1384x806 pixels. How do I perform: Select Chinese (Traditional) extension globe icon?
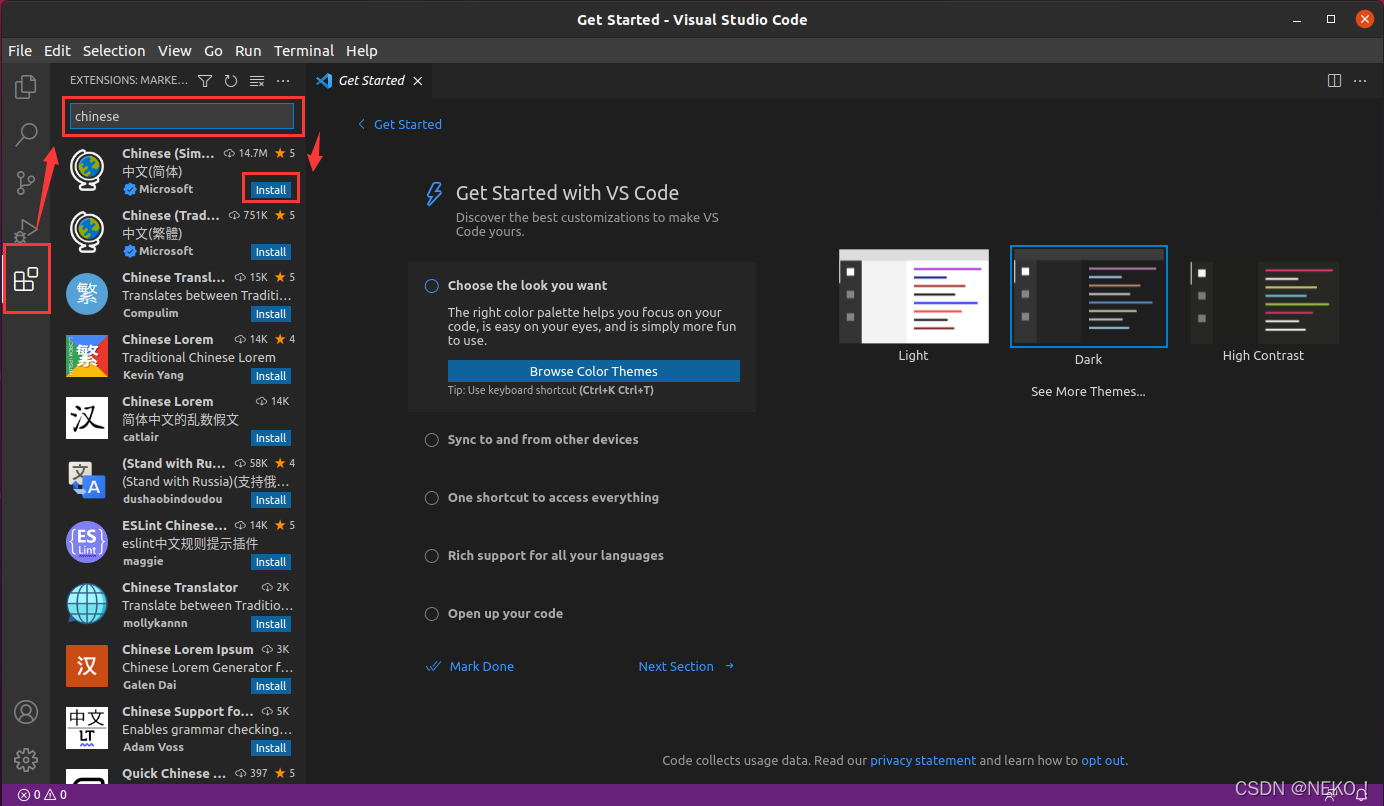tap(87, 233)
